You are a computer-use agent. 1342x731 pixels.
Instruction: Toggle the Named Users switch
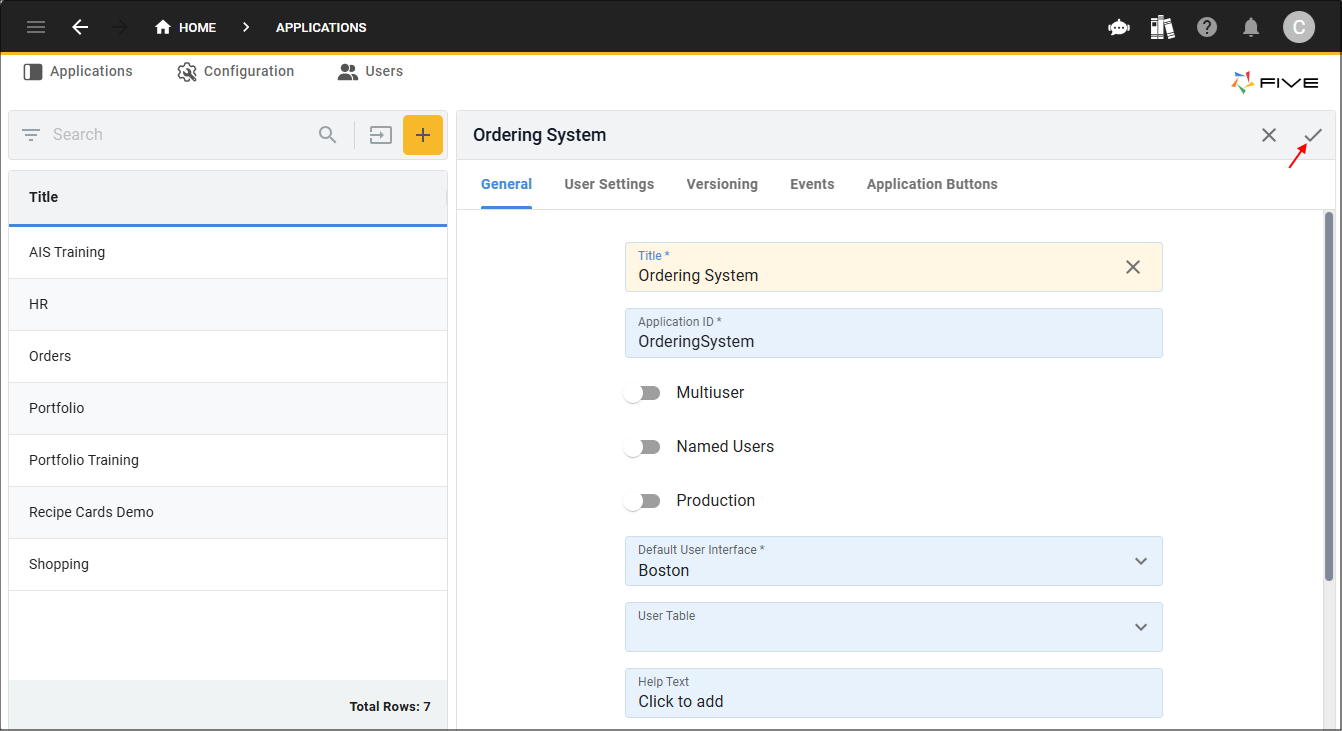click(642, 447)
